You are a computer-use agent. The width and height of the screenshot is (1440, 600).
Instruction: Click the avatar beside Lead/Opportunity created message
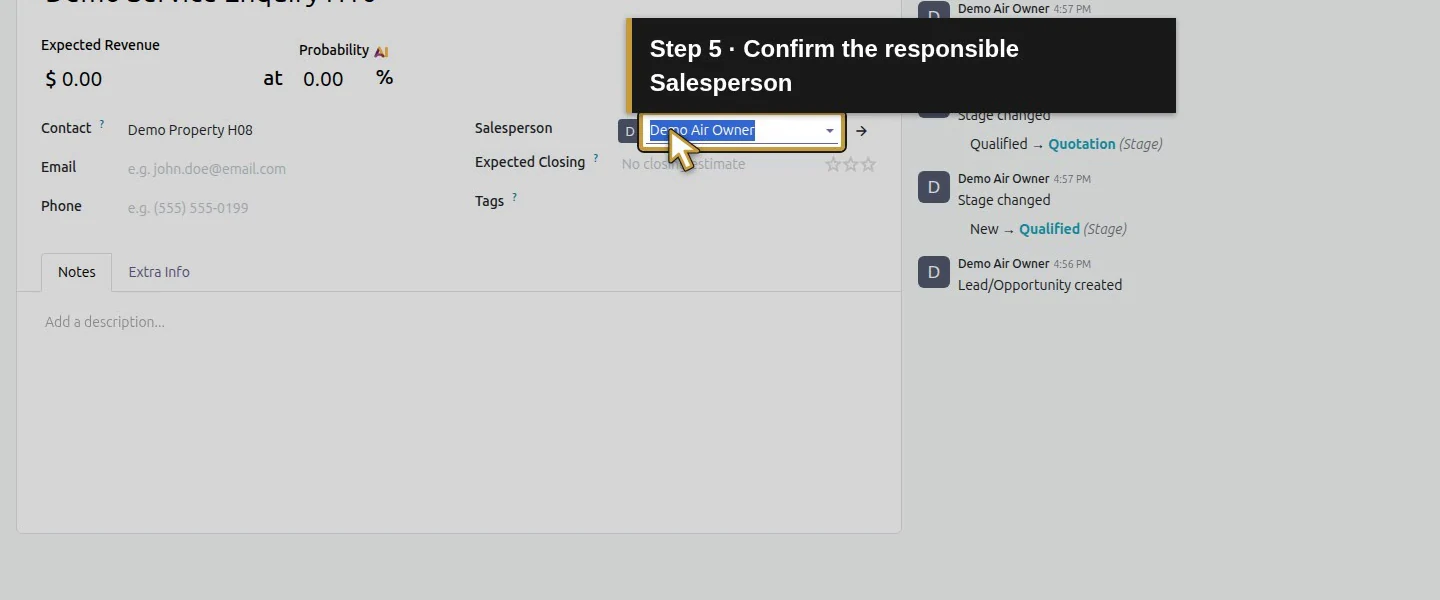(x=934, y=272)
